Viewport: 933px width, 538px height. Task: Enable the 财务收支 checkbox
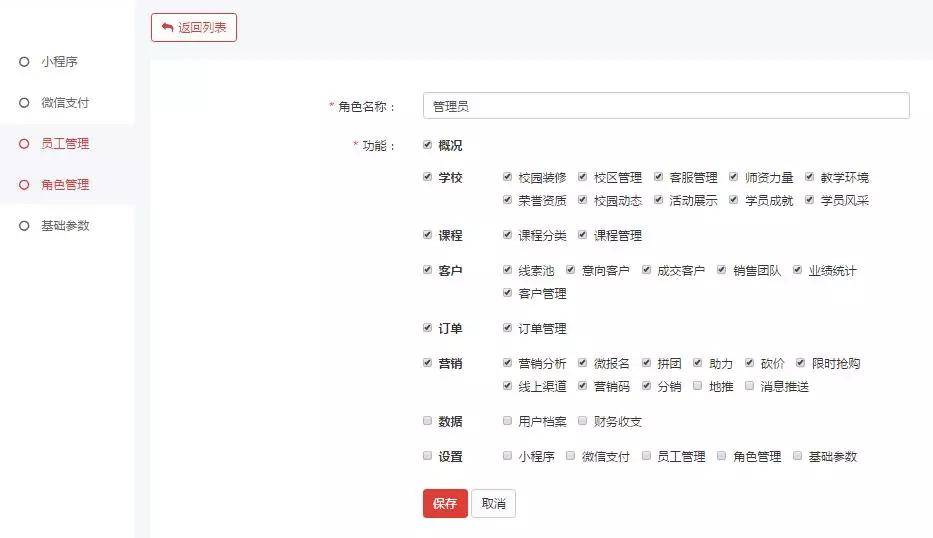(x=583, y=421)
